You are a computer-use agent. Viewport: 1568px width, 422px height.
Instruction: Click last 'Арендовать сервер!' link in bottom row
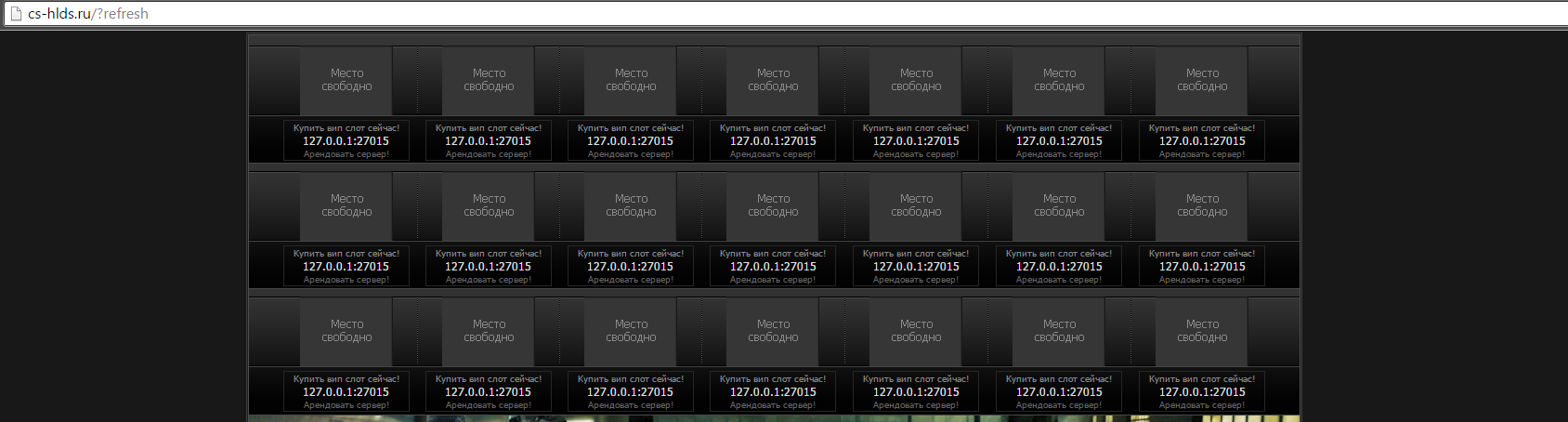click(x=1202, y=405)
